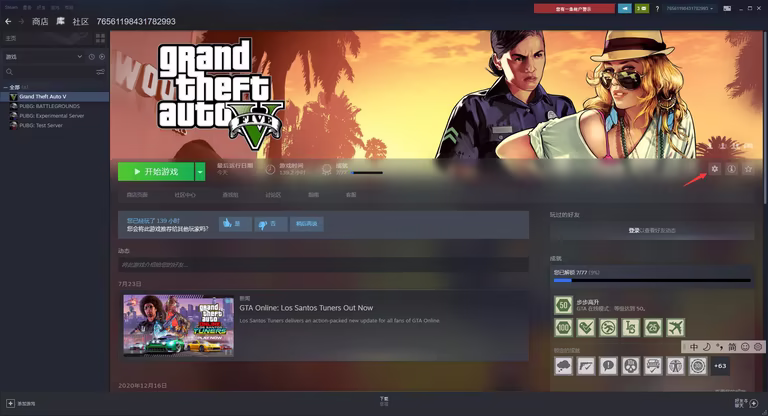Open the 商店 store tab
Screen dimensions: 768x416
tap(40, 21)
